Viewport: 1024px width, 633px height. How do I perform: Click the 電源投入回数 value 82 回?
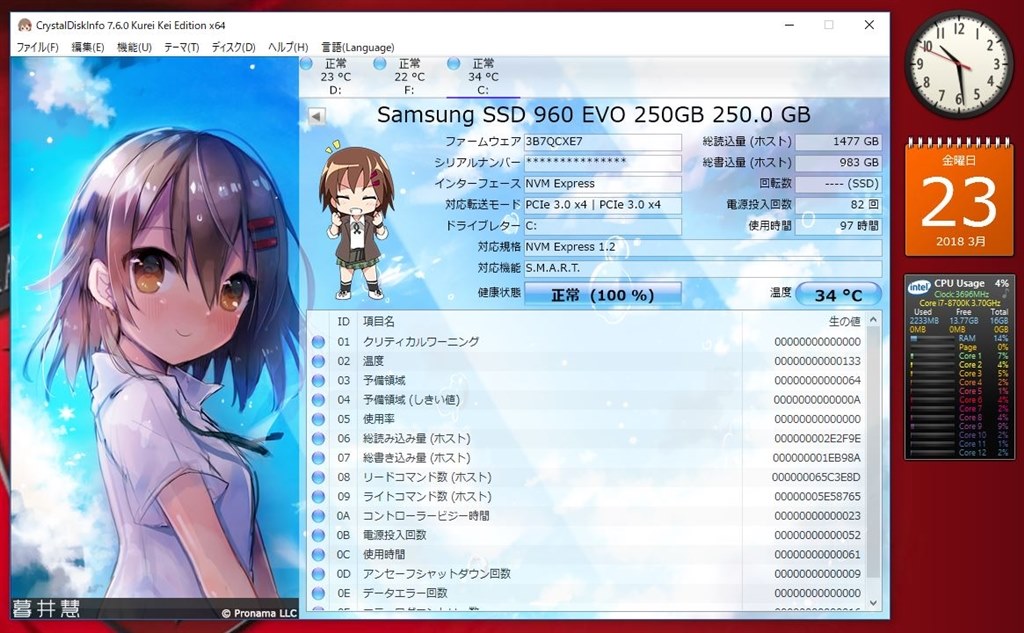tap(839, 204)
